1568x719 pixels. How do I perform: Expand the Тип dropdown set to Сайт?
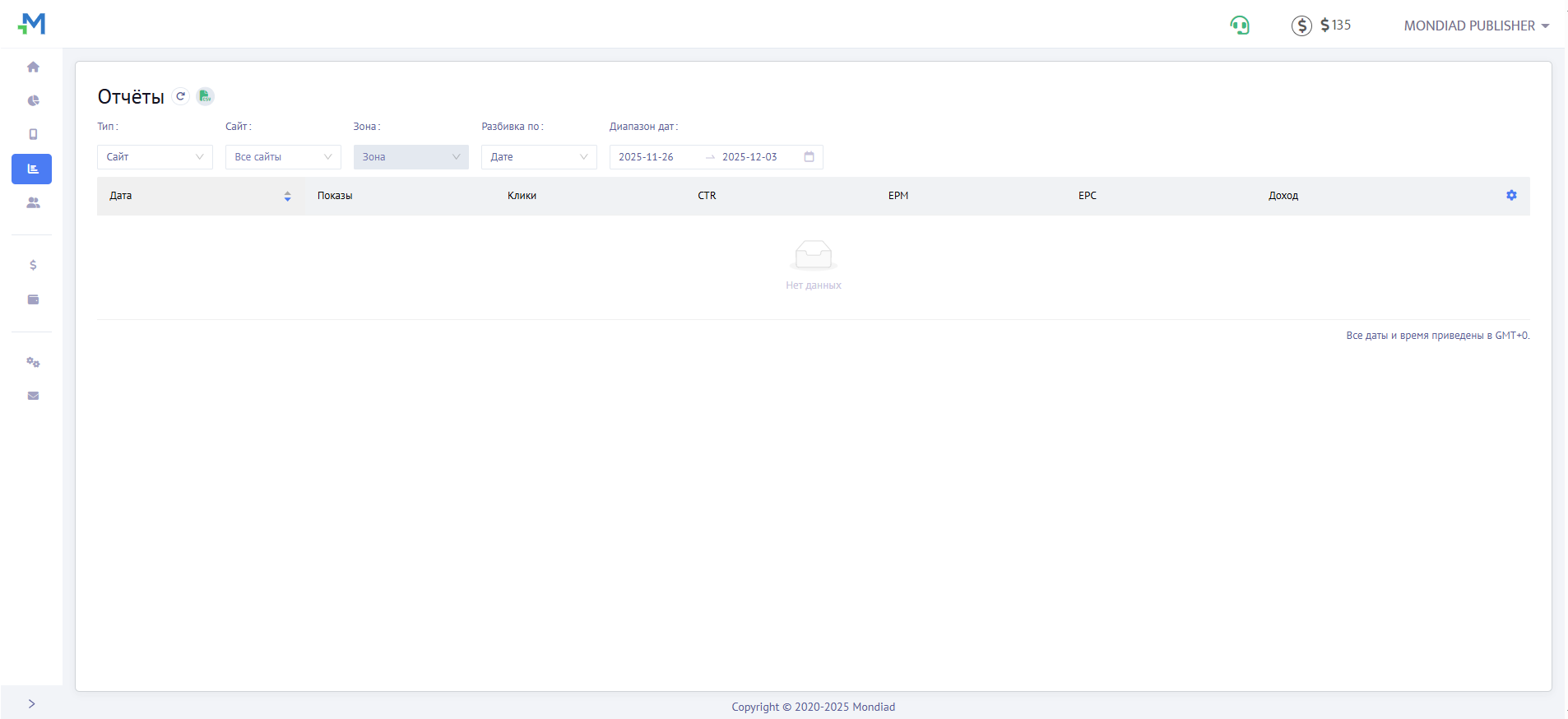coord(155,157)
